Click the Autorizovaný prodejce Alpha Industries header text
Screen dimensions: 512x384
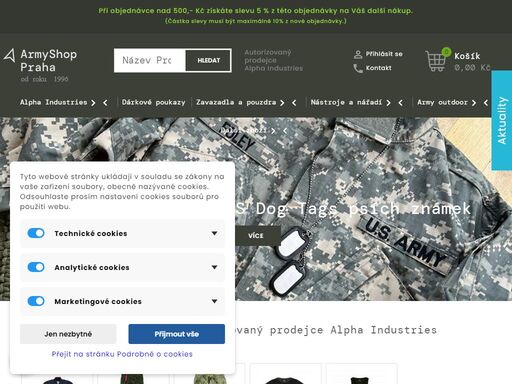[274, 60]
